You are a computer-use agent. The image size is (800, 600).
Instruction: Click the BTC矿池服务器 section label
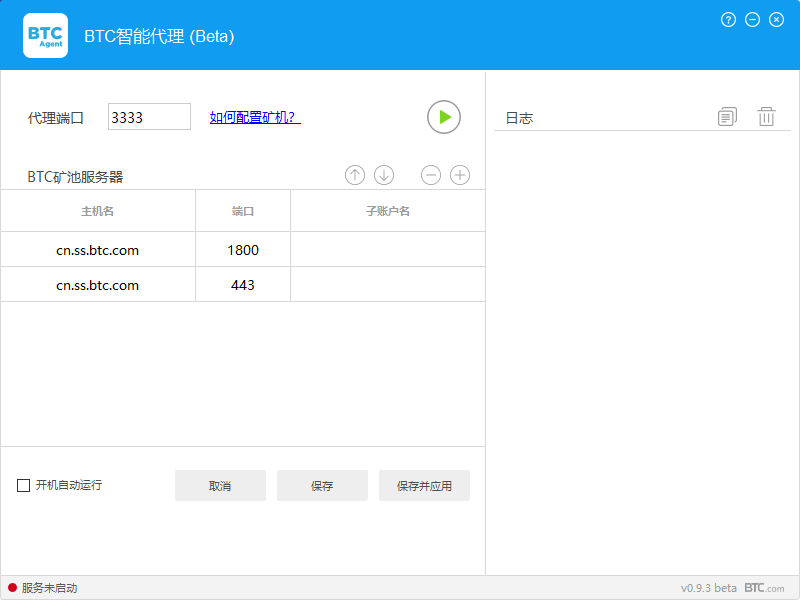click(x=75, y=177)
